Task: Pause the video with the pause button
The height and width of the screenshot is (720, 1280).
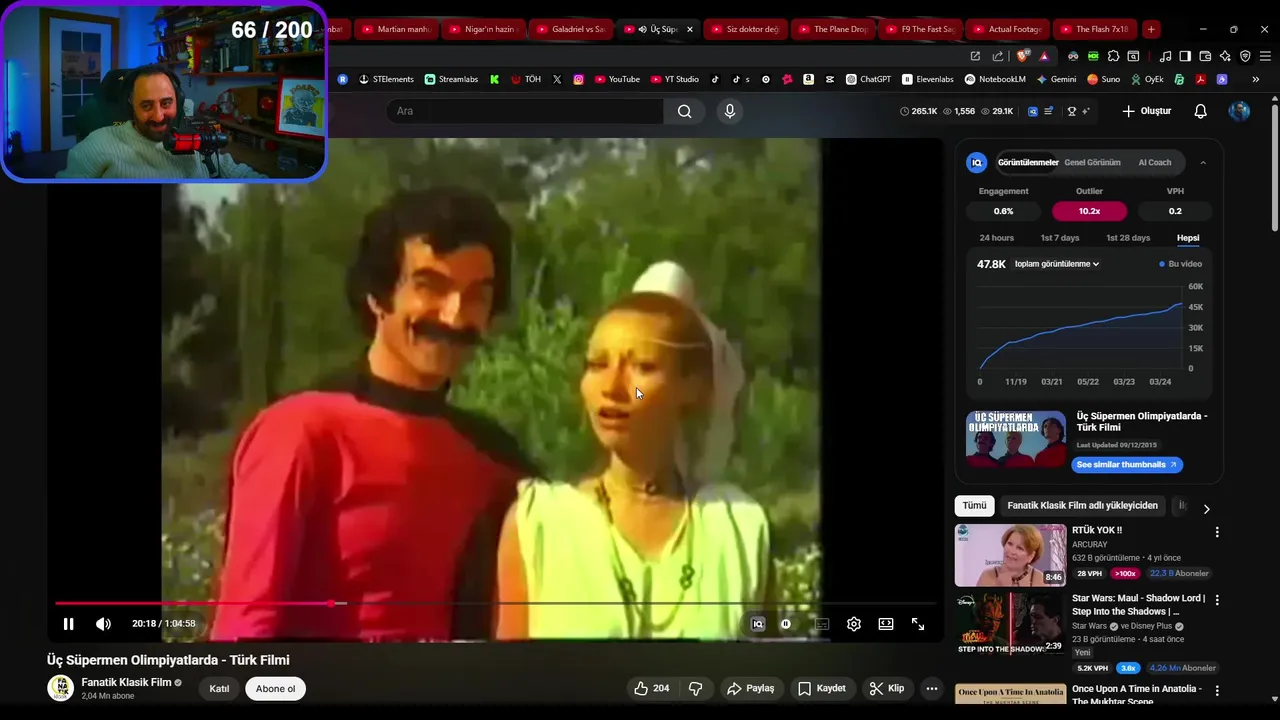Action: click(68, 624)
